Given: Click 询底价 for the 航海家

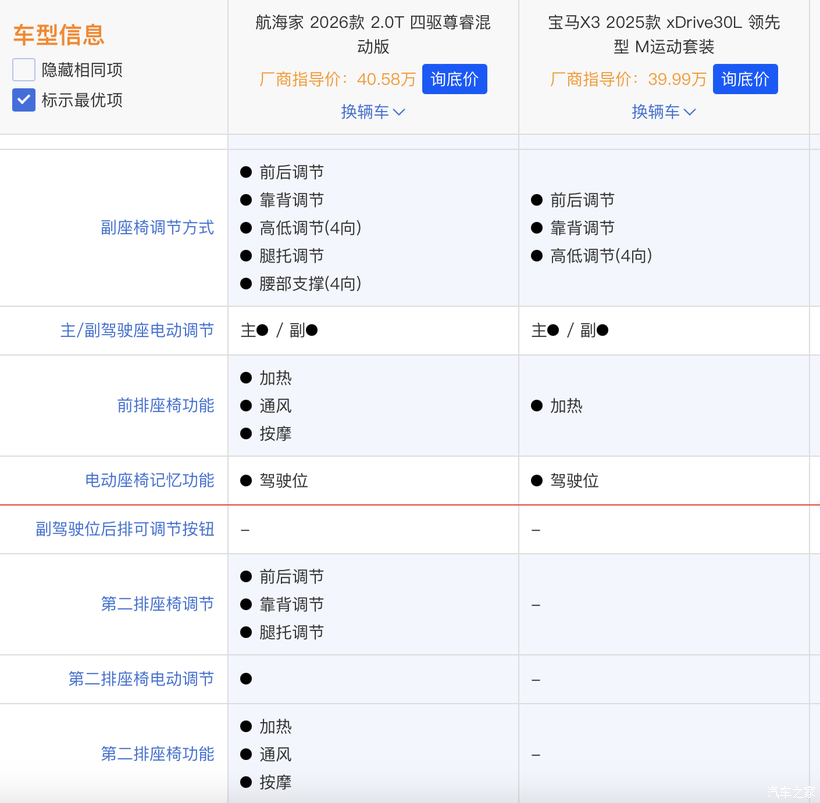Looking at the screenshot, I should tap(454, 79).
